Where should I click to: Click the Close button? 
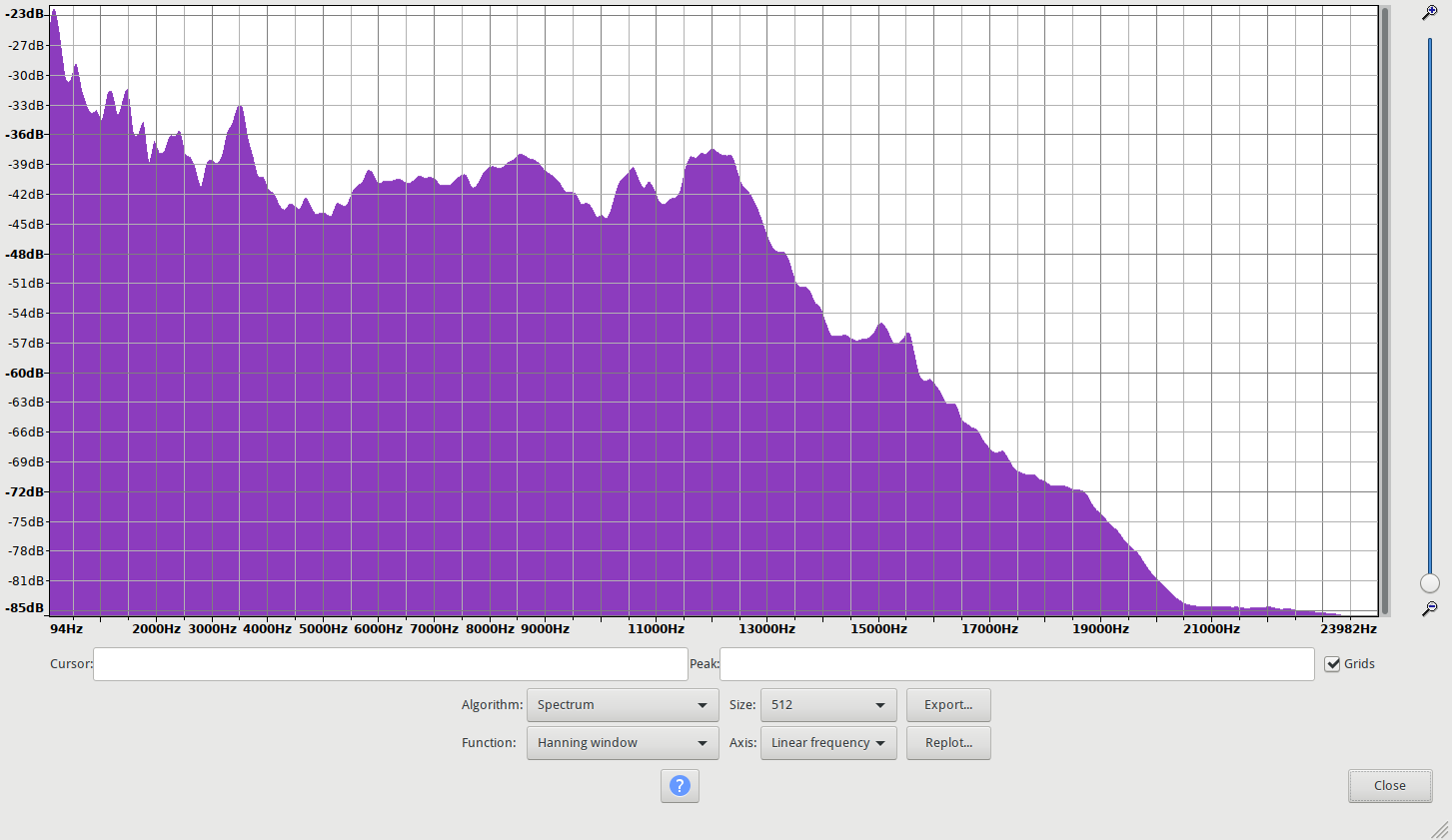[1390, 786]
